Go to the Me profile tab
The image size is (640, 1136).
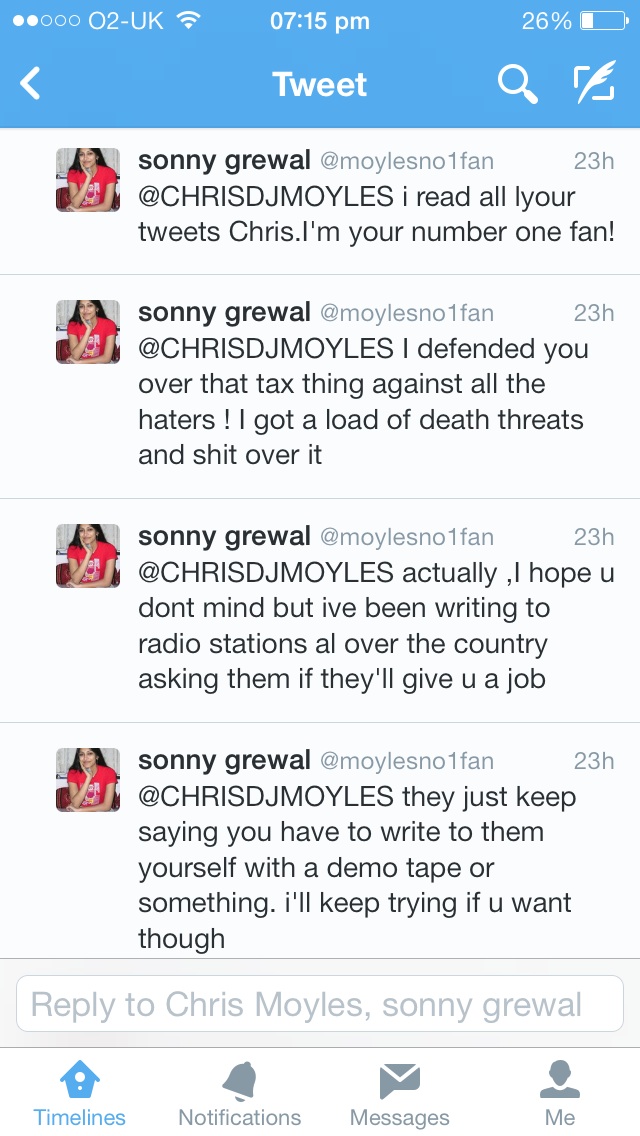pos(560,1093)
